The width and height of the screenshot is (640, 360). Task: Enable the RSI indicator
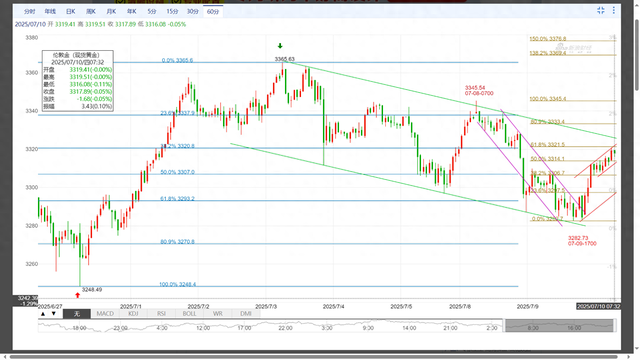(x=161, y=314)
